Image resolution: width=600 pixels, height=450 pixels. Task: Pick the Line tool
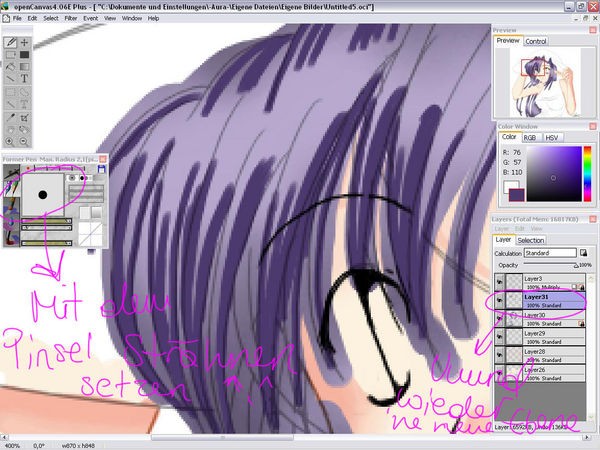(x=10, y=79)
